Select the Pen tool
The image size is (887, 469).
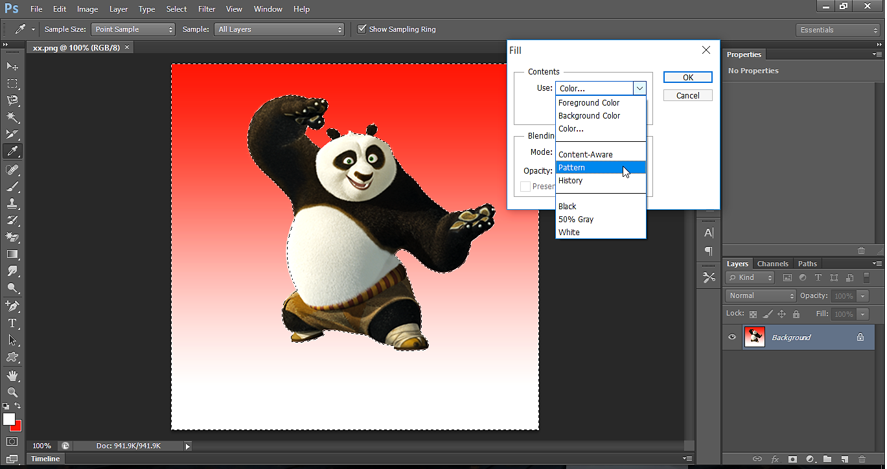tap(12, 306)
